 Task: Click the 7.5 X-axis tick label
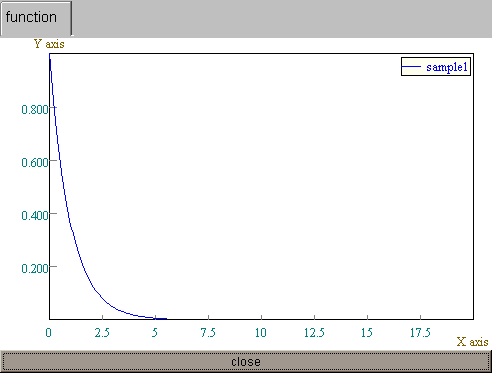pyautogui.click(x=208, y=332)
